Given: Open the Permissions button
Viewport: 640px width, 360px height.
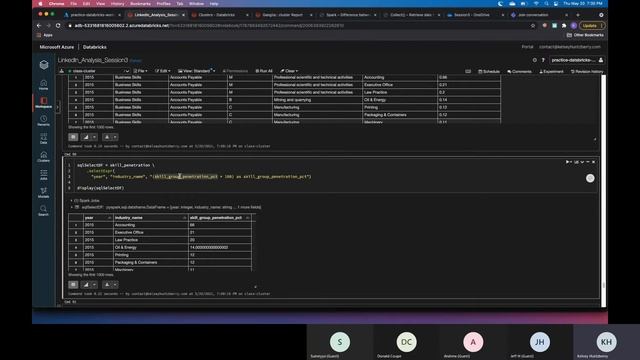Looking at the screenshot, I should click(235, 71).
